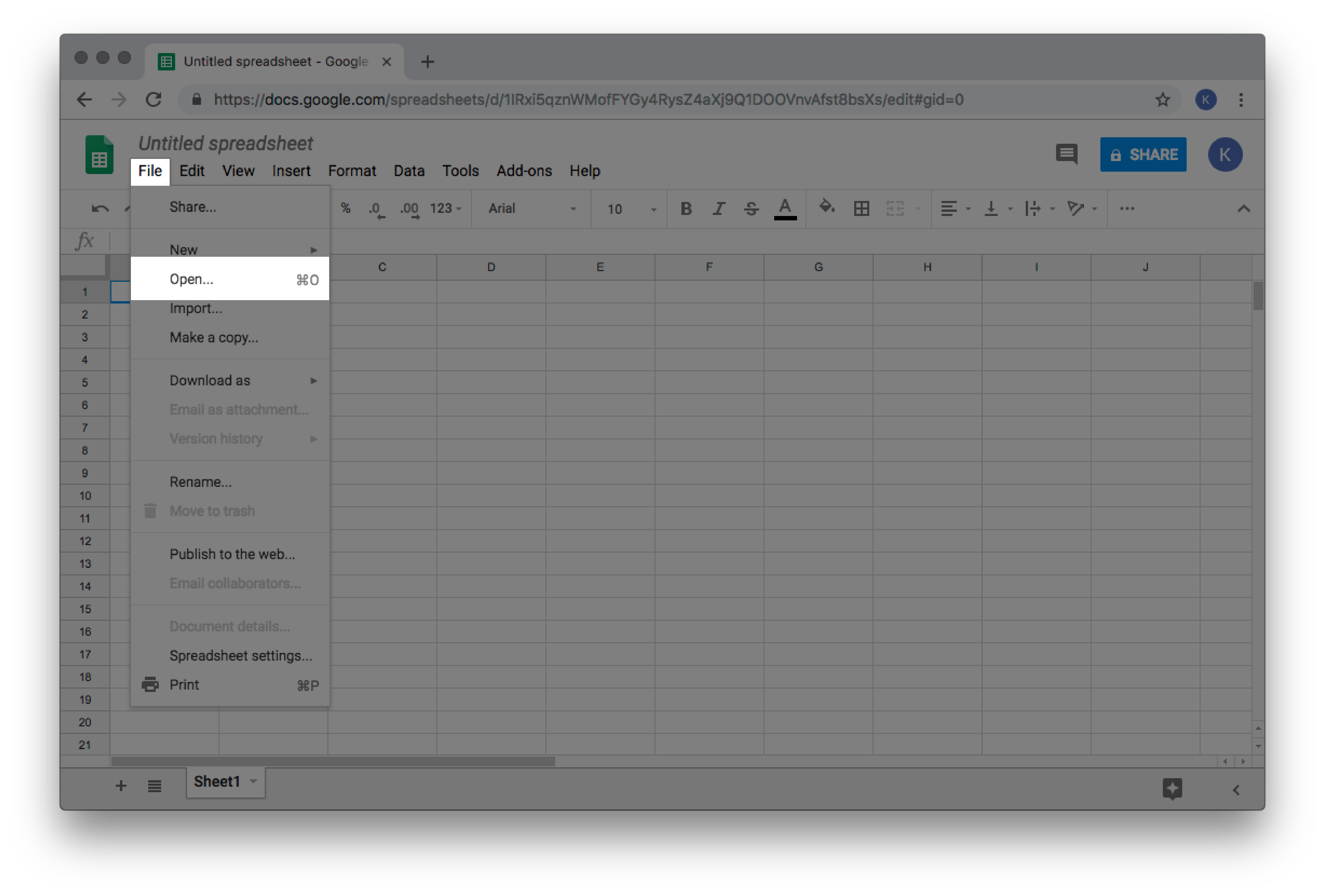Open a new browser tab
Image resolution: width=1325 pixels, height=896 pixels.
pyautogui.click(x=428, y=62)
